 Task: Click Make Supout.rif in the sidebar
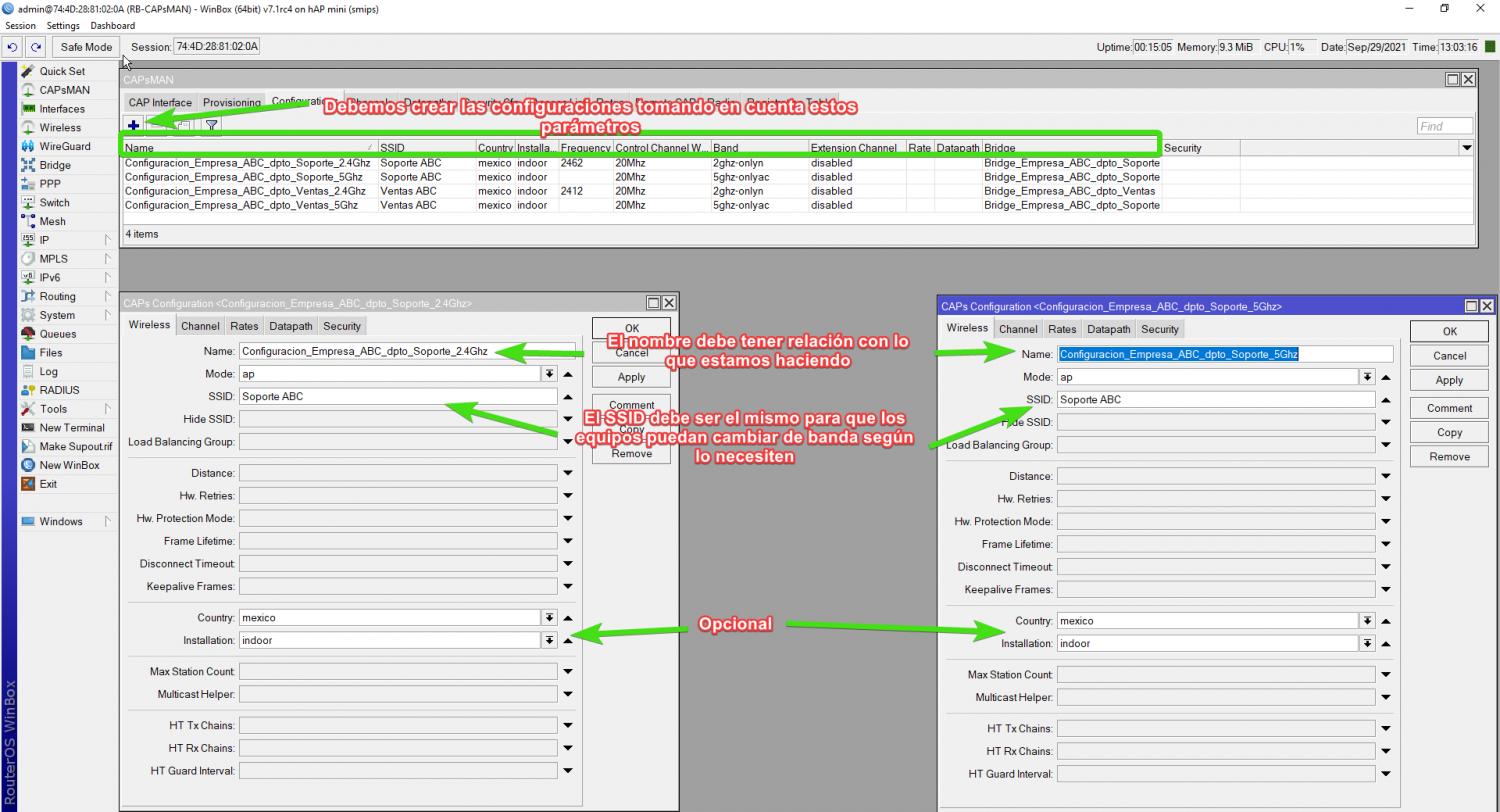(75, 446)
